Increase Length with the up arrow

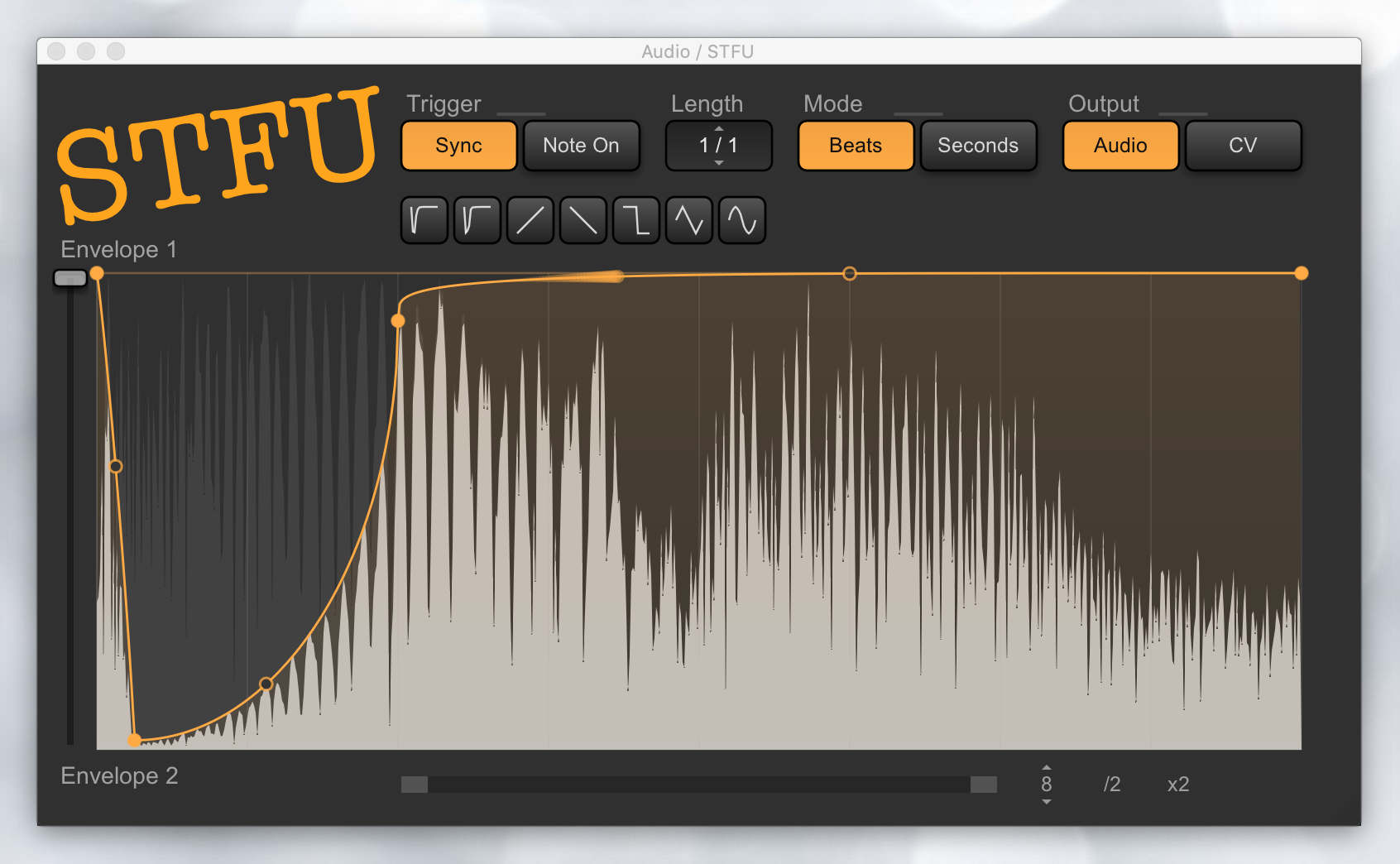(x=719, y=128)
